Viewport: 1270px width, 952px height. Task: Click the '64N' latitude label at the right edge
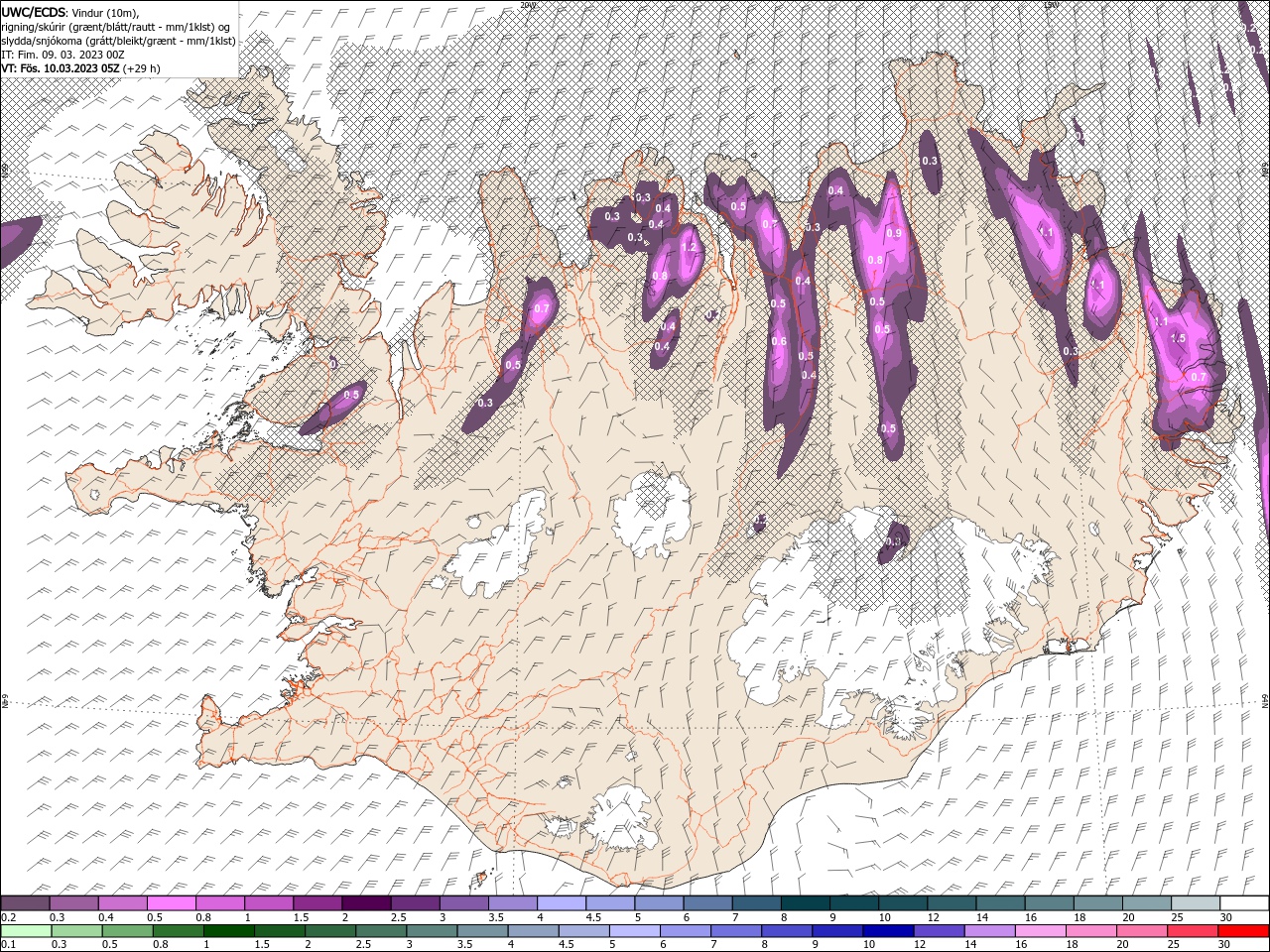tap(1265, 699)
